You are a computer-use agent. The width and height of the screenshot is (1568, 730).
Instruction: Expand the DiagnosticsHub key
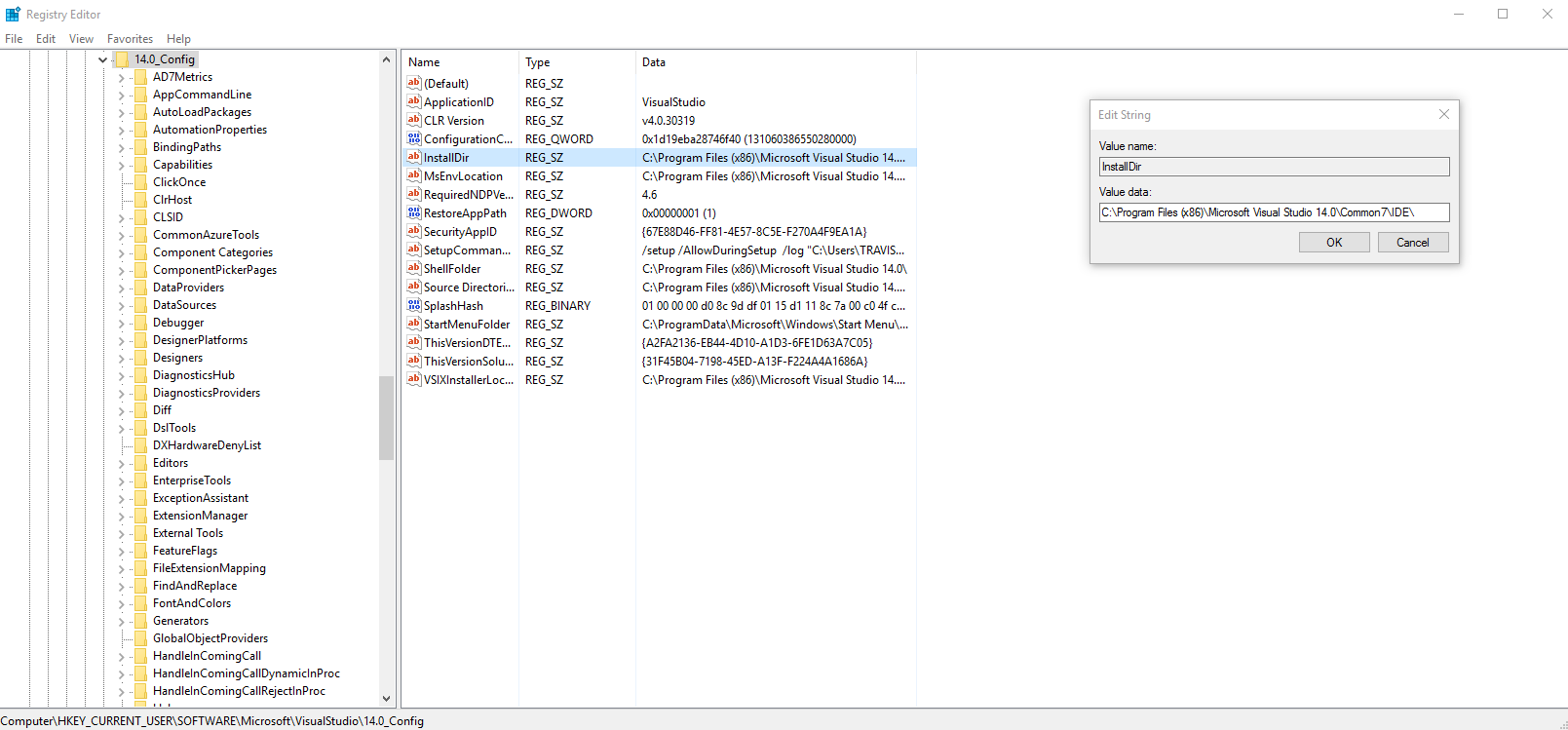121,375
